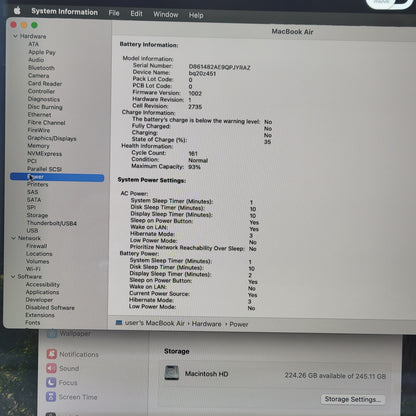The width and height of the screenshot is (416, 416).
Task: Click the Macintosh HD disk icon
Action: (172, 373)
